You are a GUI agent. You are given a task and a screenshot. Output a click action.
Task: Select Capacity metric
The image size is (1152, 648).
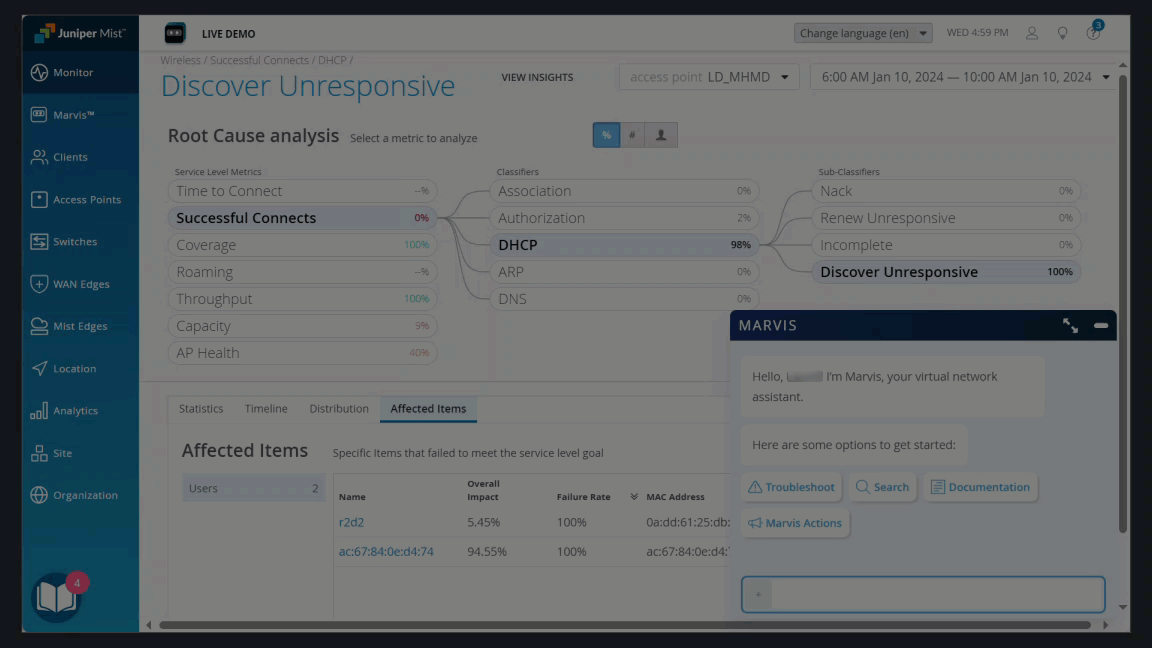(302, 325)
